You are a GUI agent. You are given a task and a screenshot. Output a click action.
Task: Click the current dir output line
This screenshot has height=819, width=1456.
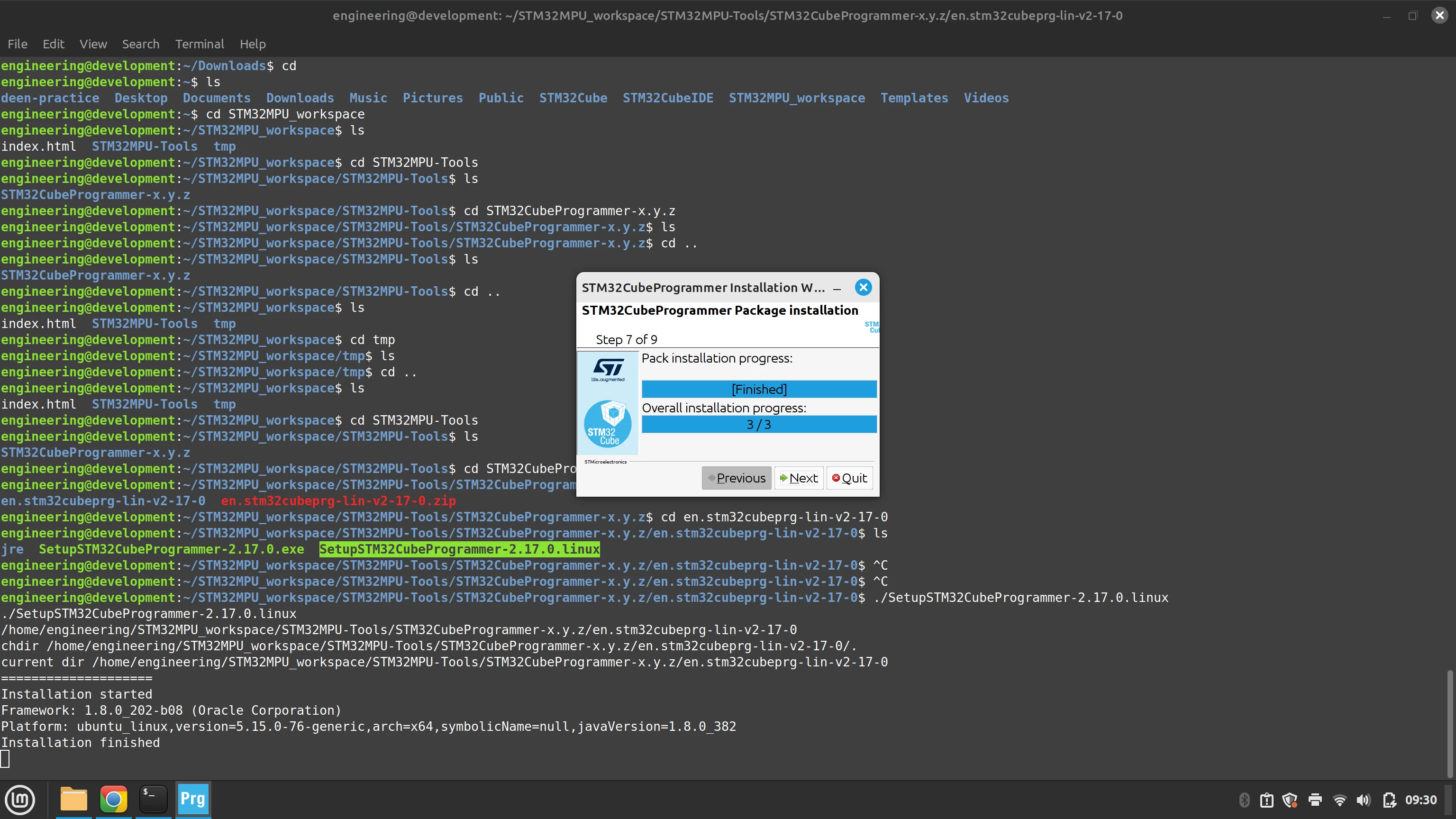pos(444,663)
